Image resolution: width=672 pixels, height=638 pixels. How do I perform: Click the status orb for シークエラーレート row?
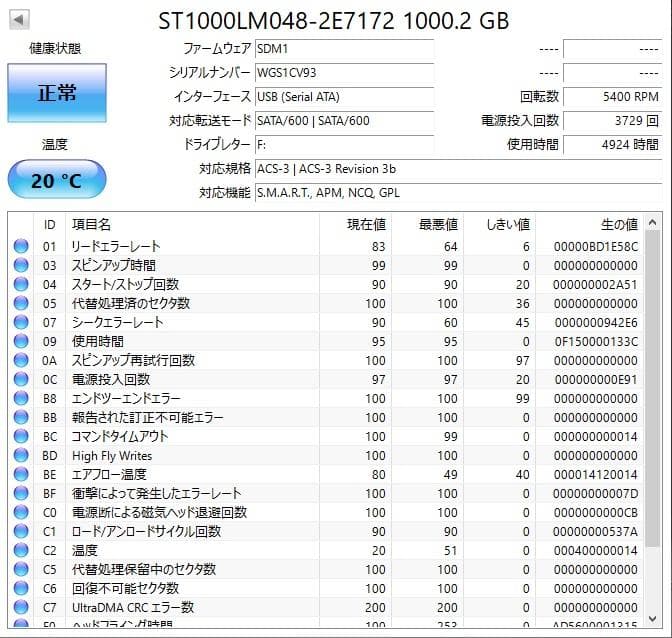click(21, 322)
